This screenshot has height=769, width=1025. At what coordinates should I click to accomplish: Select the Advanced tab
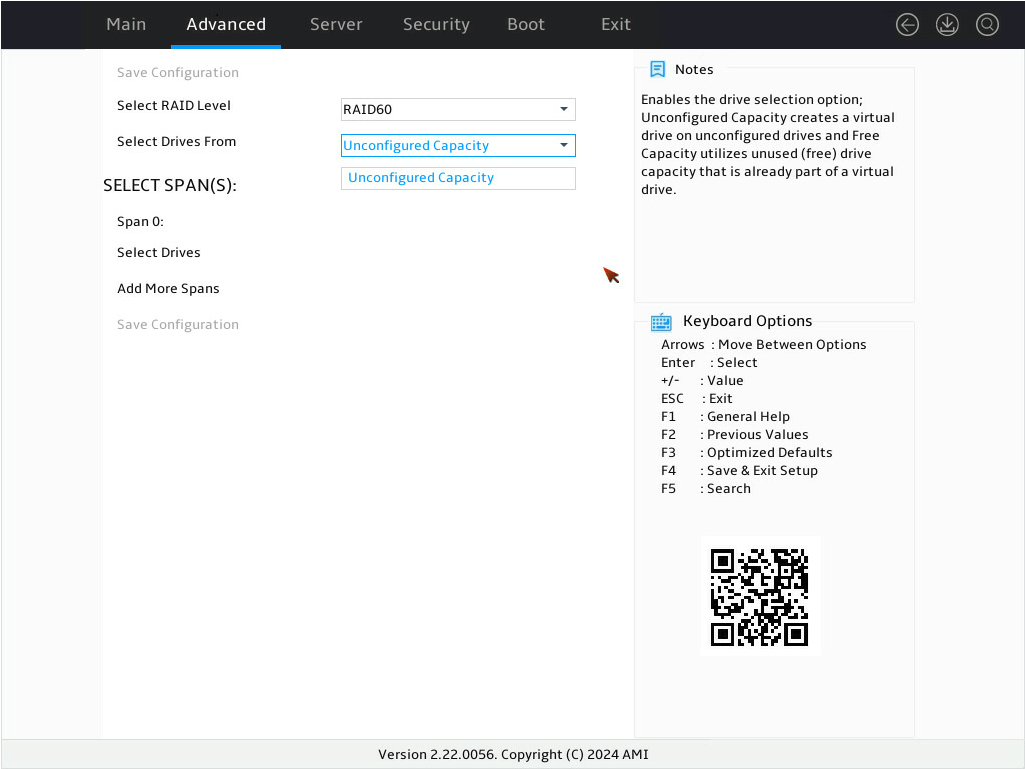click(226, 24)
